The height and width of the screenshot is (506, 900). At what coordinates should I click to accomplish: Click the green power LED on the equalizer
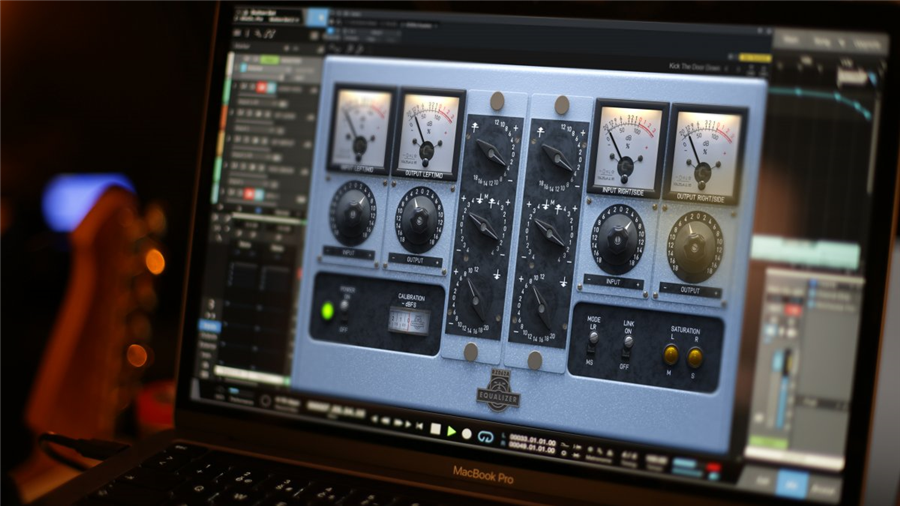(326, 310)
